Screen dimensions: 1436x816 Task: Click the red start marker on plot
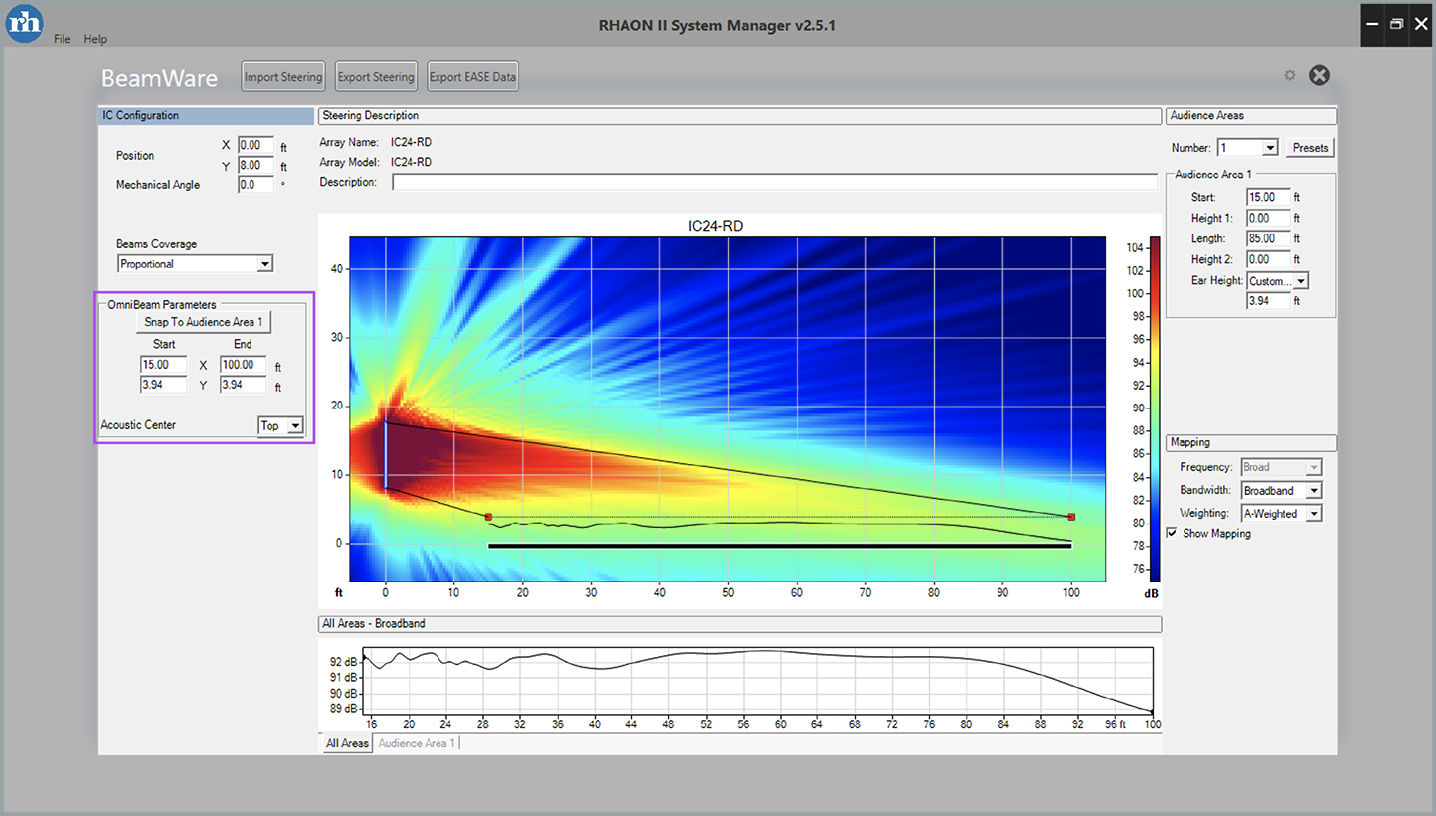click(488, 517)
